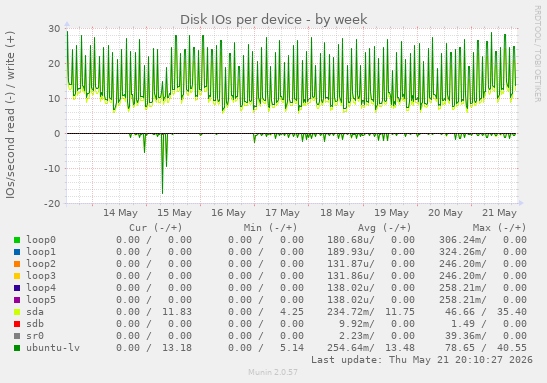Click the 'Munin 2.0.57' footer text
This screenshot has width=547, height=383.
273,373
